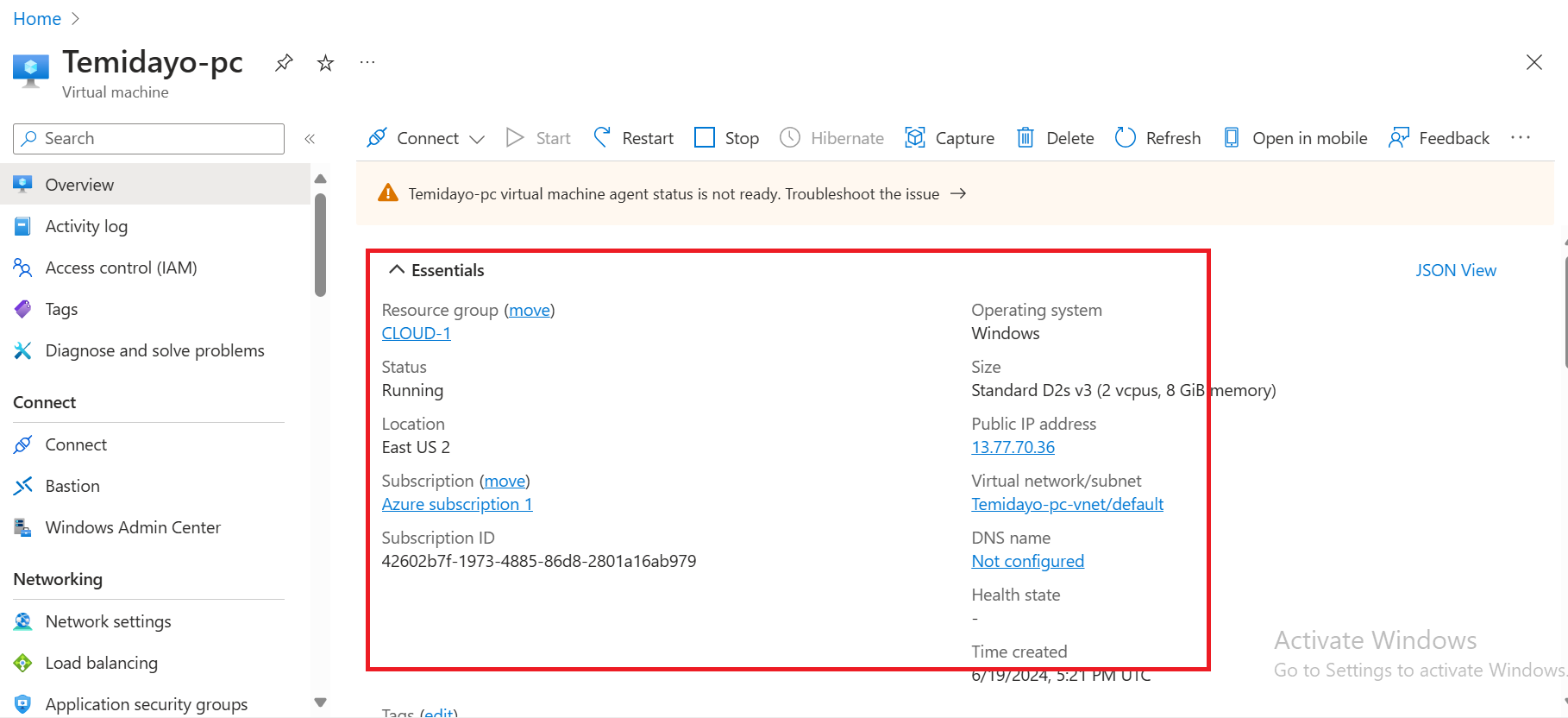Open Access control (IAM) in the sidebar
This screenshot has height=718, width=1568.
(x=121, y=268)
